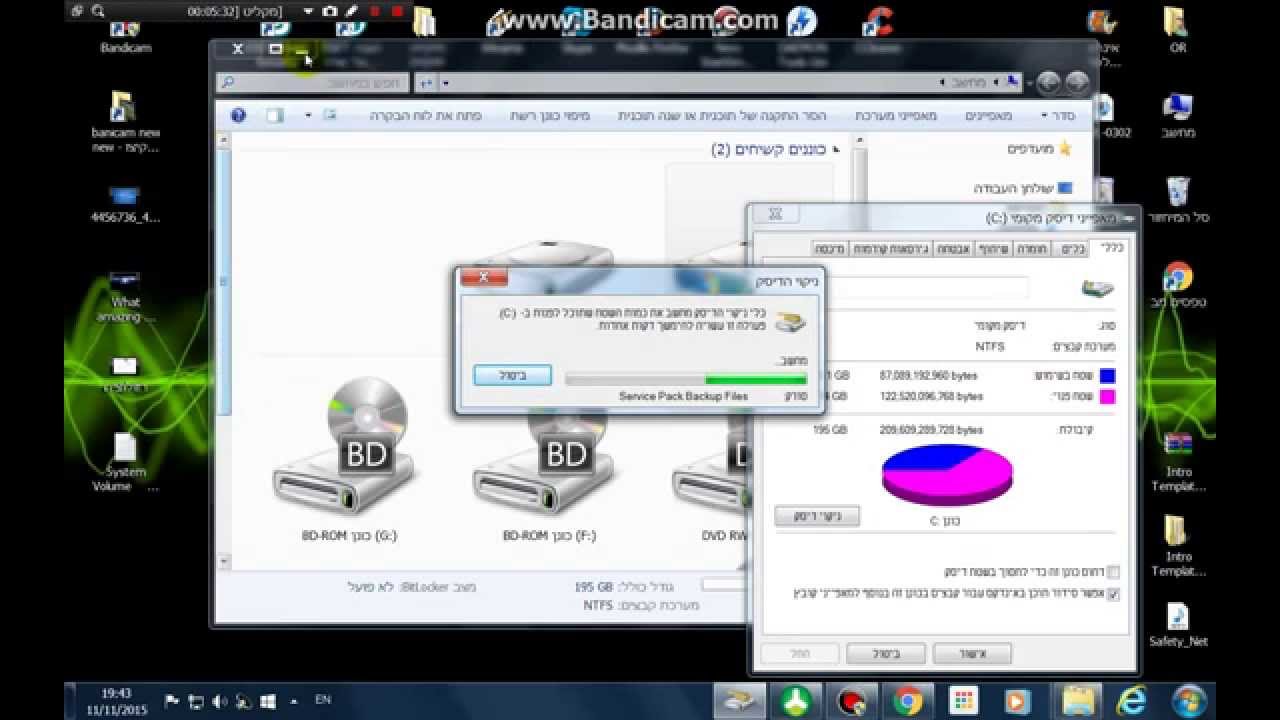
Task: Click Explorer's forward navigation arrow
Action: point(1048,83)
